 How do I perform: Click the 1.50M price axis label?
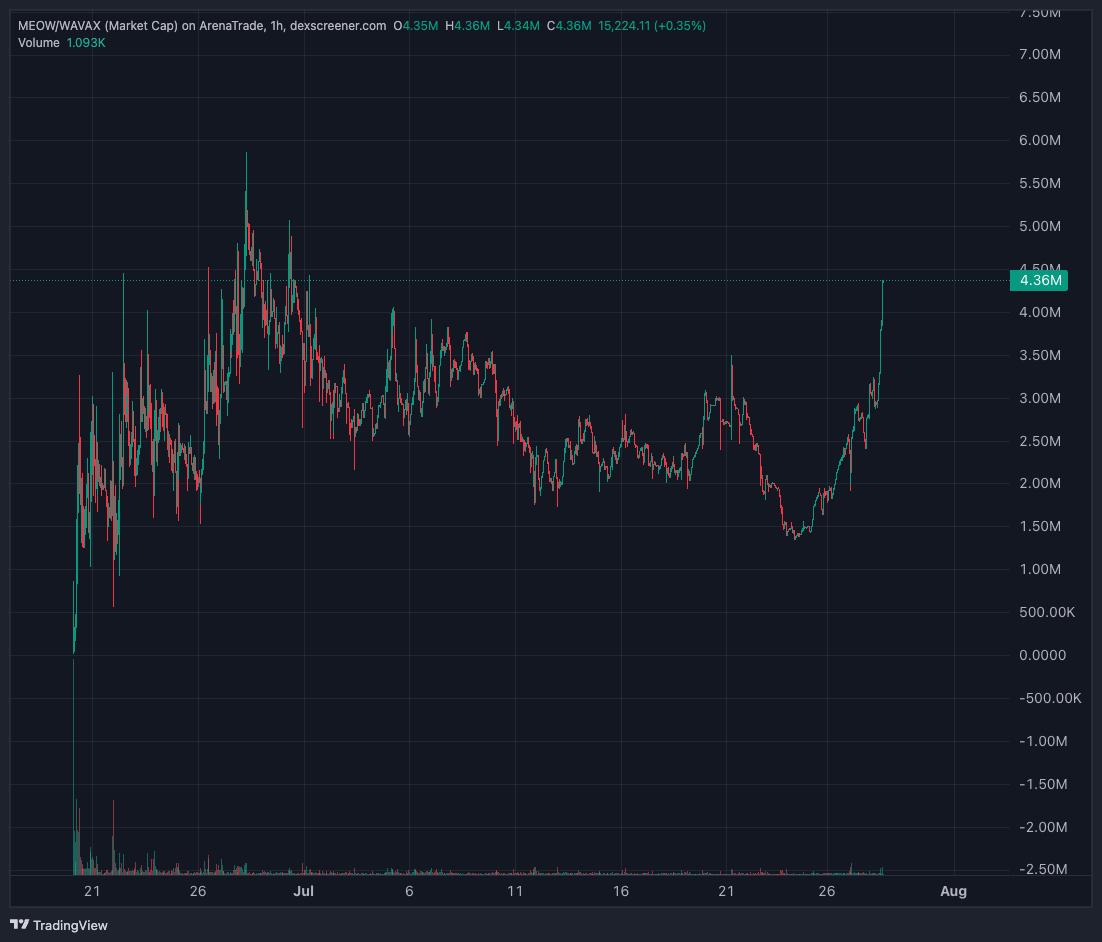click(1039, 526)
